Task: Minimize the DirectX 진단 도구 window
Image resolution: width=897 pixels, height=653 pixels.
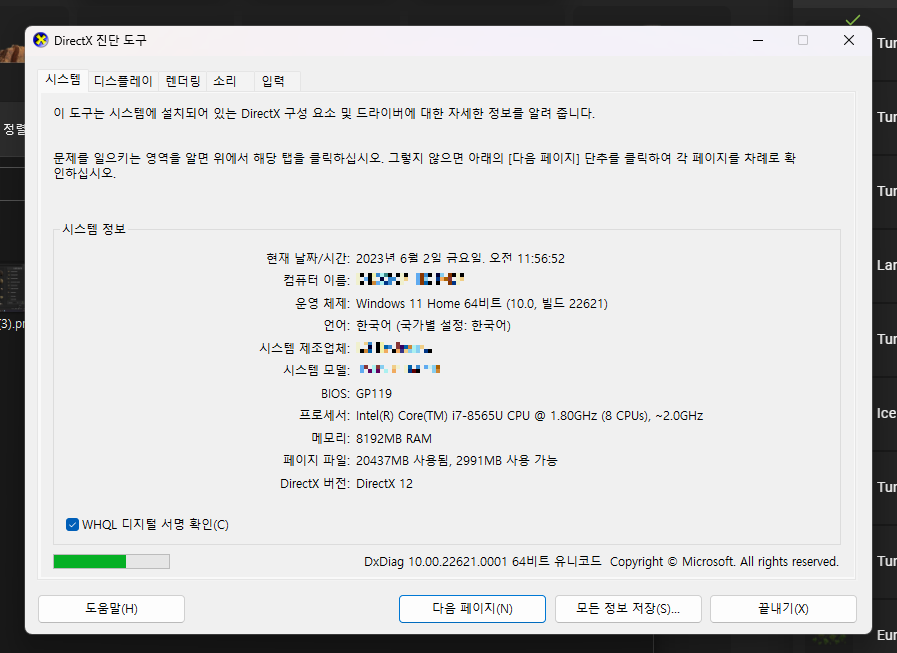Action: click(x=758, y=40)
